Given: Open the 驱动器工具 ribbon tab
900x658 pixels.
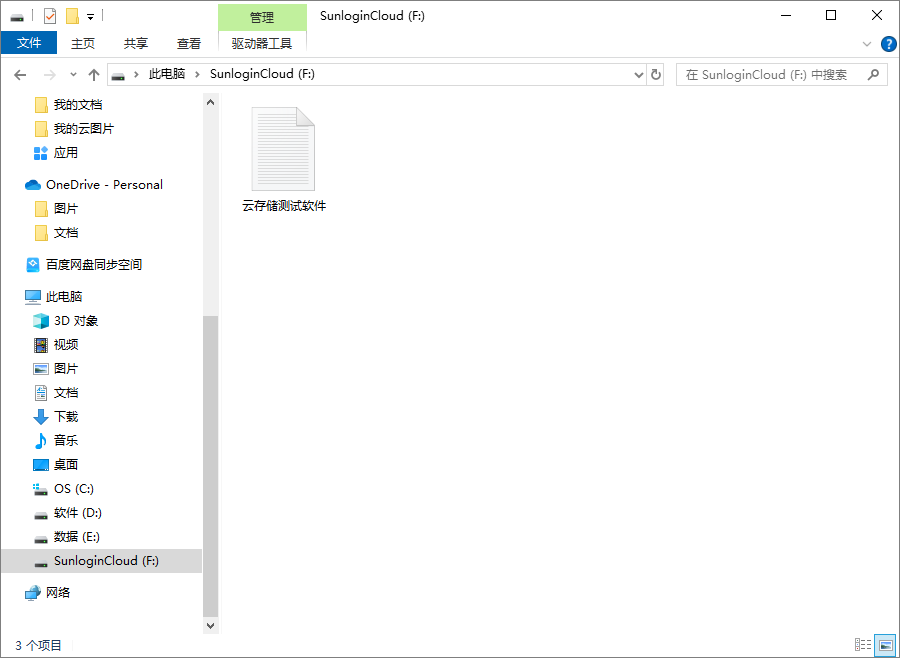Looking at the screenshot, I should (262, 43).
